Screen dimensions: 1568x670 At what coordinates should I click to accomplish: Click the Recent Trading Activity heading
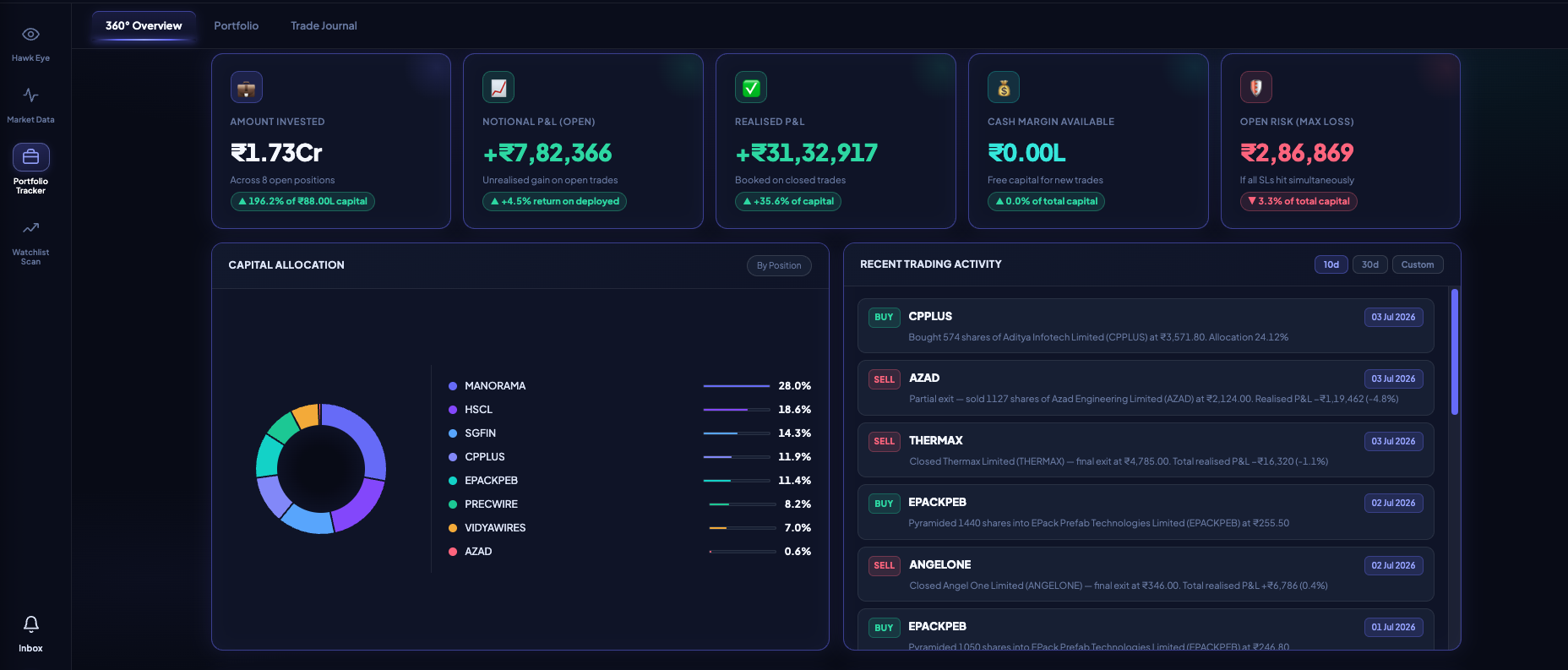pyautogui.click(x=931, y=264)
